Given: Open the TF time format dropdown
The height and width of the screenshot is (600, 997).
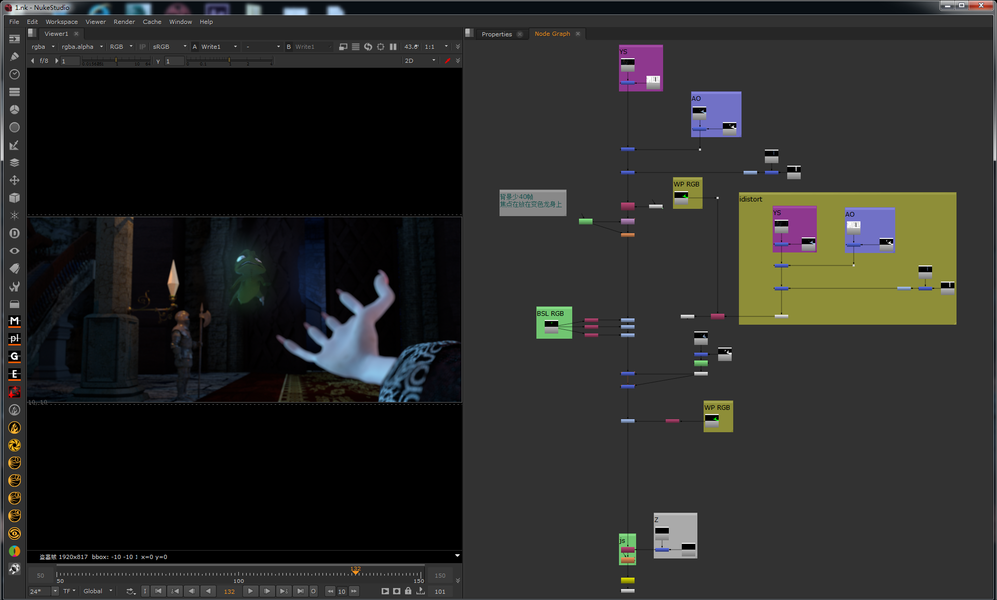Looking at the screenshot, I should click(x=69, y=591).
